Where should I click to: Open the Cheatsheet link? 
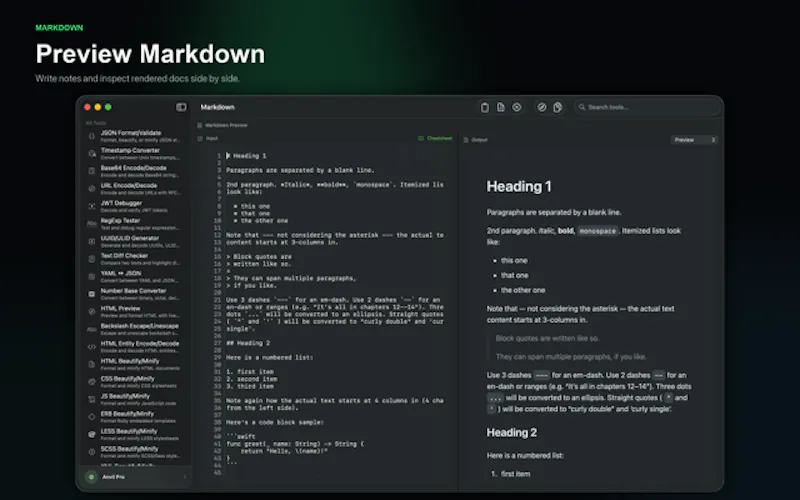(x=435, y=138)
